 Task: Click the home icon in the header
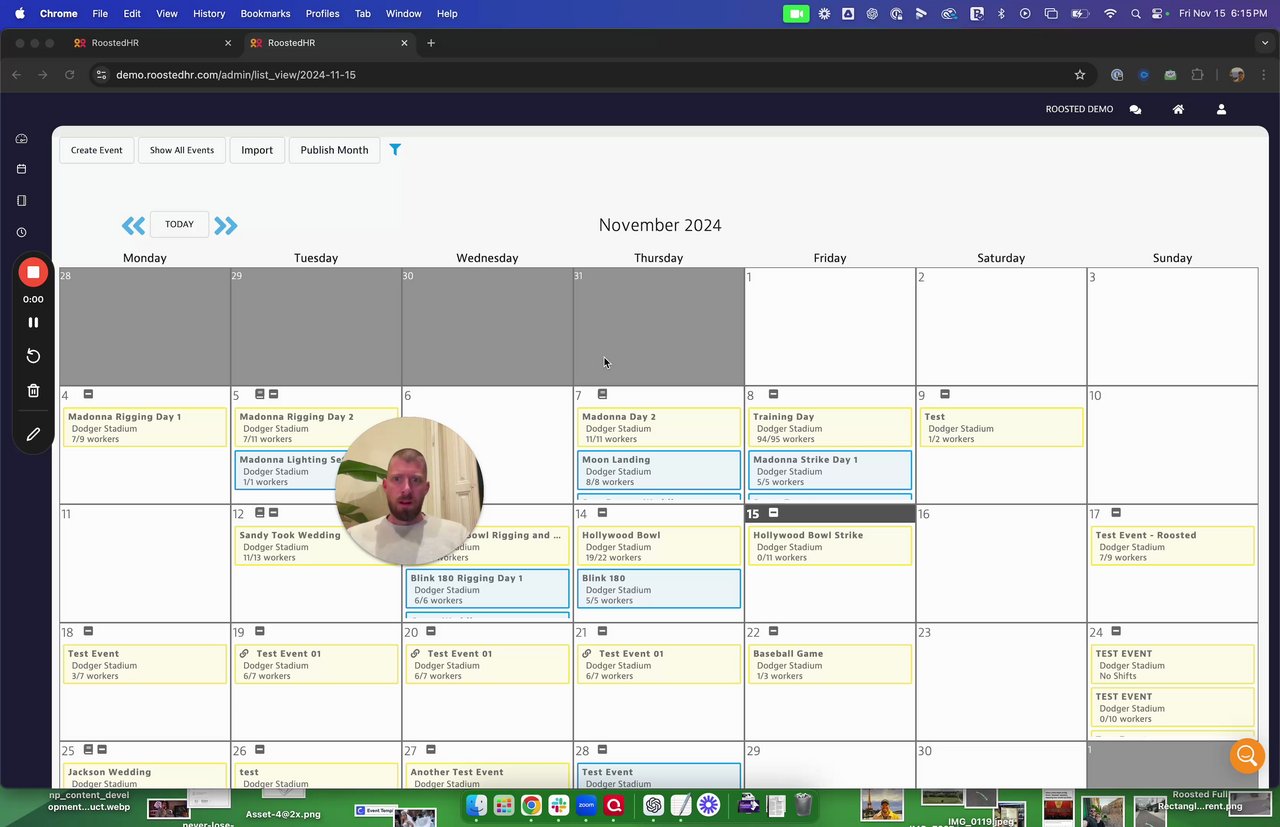[1178, 110]
